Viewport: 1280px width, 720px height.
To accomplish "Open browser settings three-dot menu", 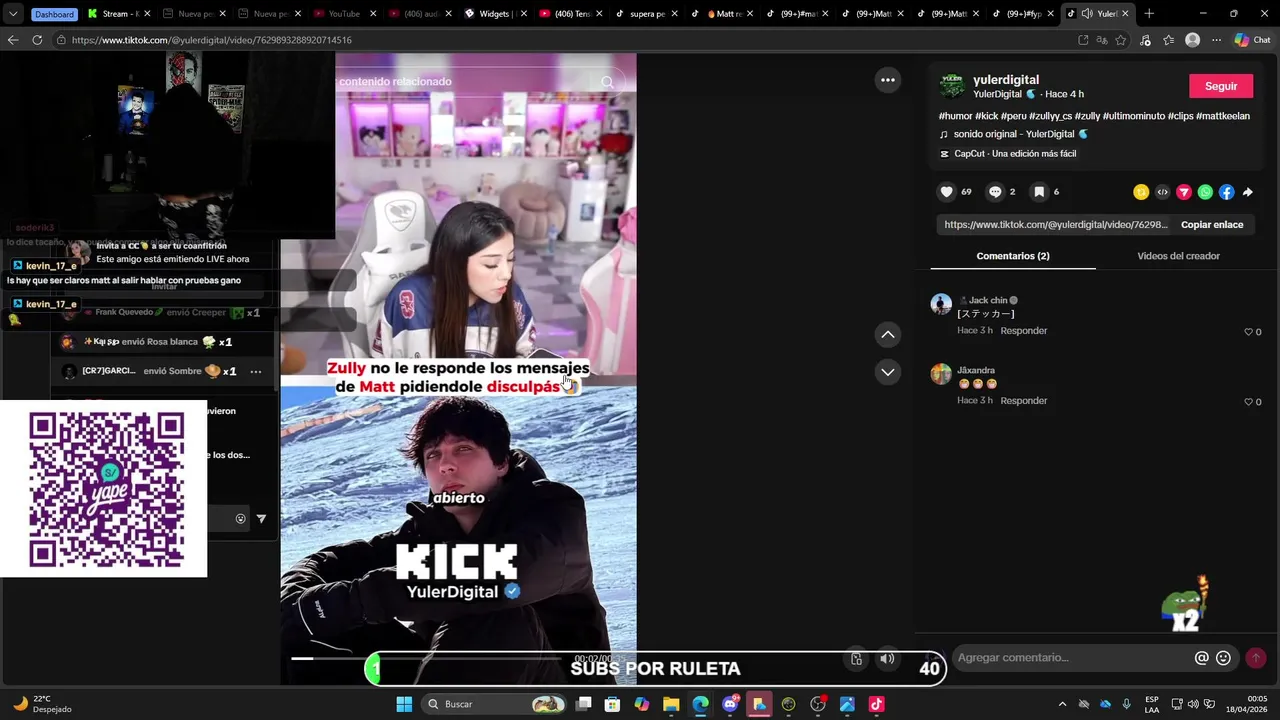I will (1216, 40).
